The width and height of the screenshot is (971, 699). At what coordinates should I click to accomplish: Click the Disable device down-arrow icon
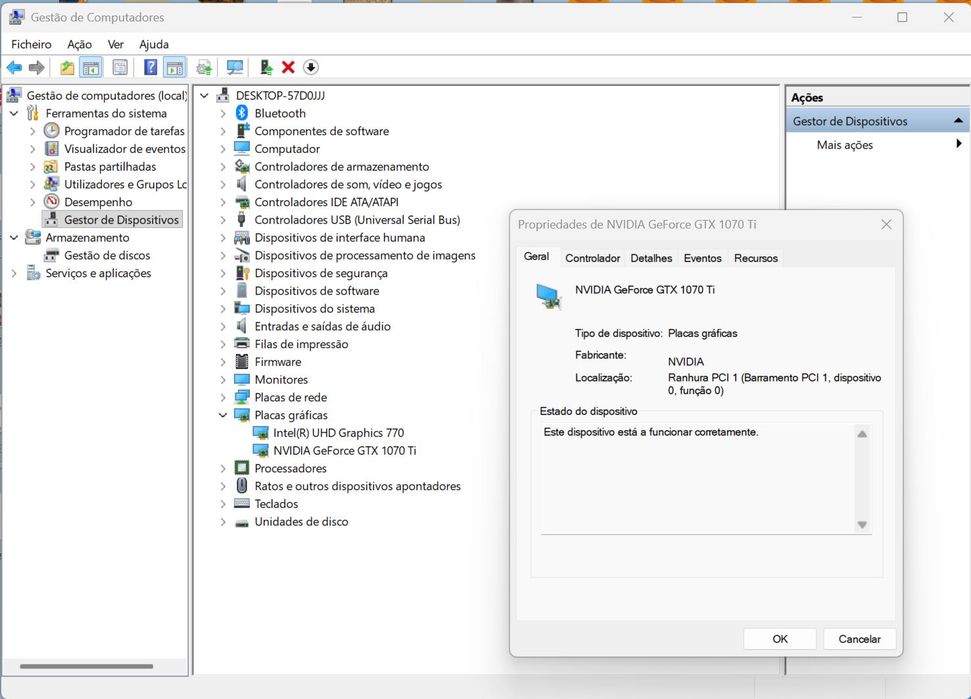click(311, 67)
